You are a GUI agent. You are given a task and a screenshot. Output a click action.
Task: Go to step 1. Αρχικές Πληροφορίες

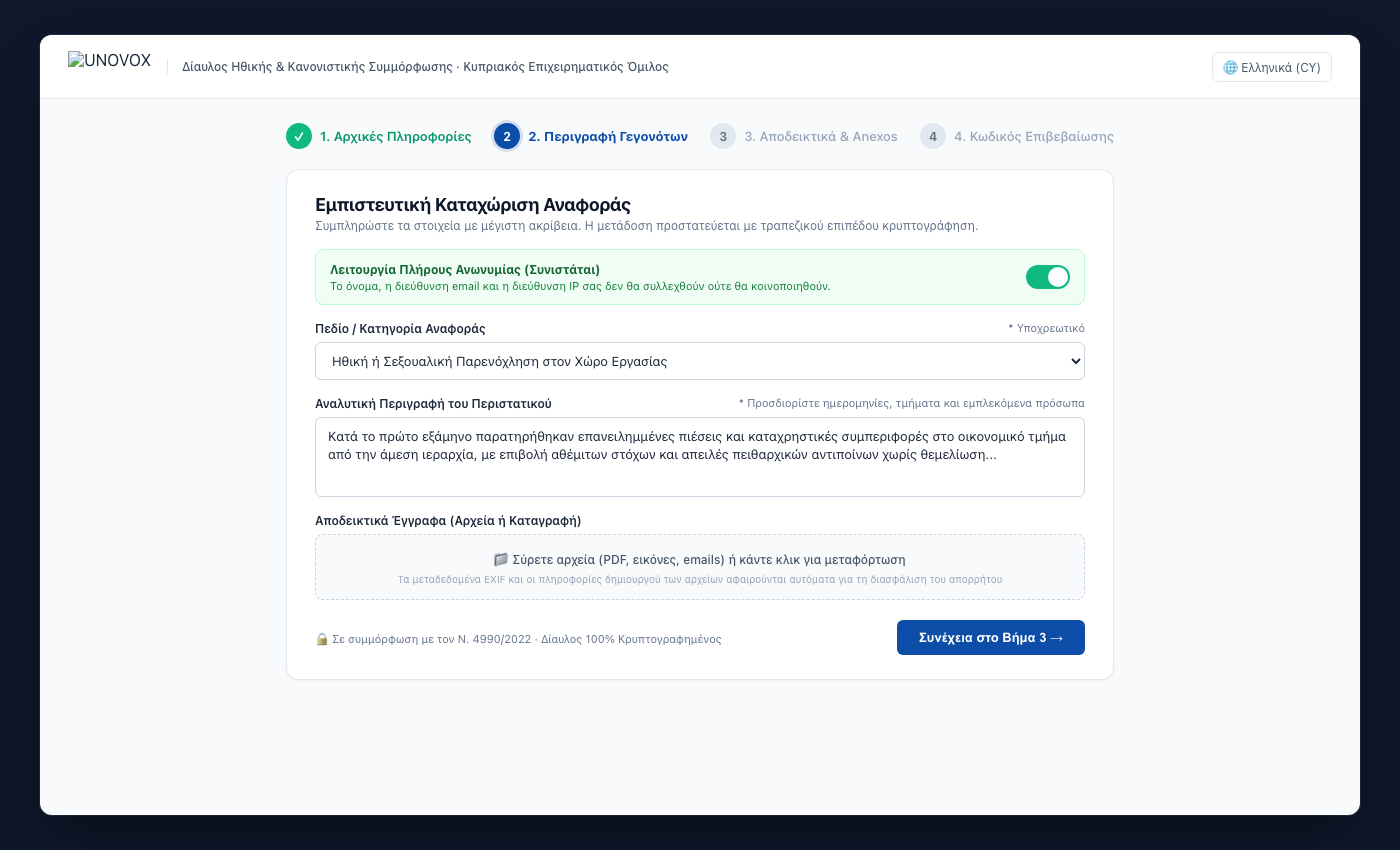click(x=379, y=136)
